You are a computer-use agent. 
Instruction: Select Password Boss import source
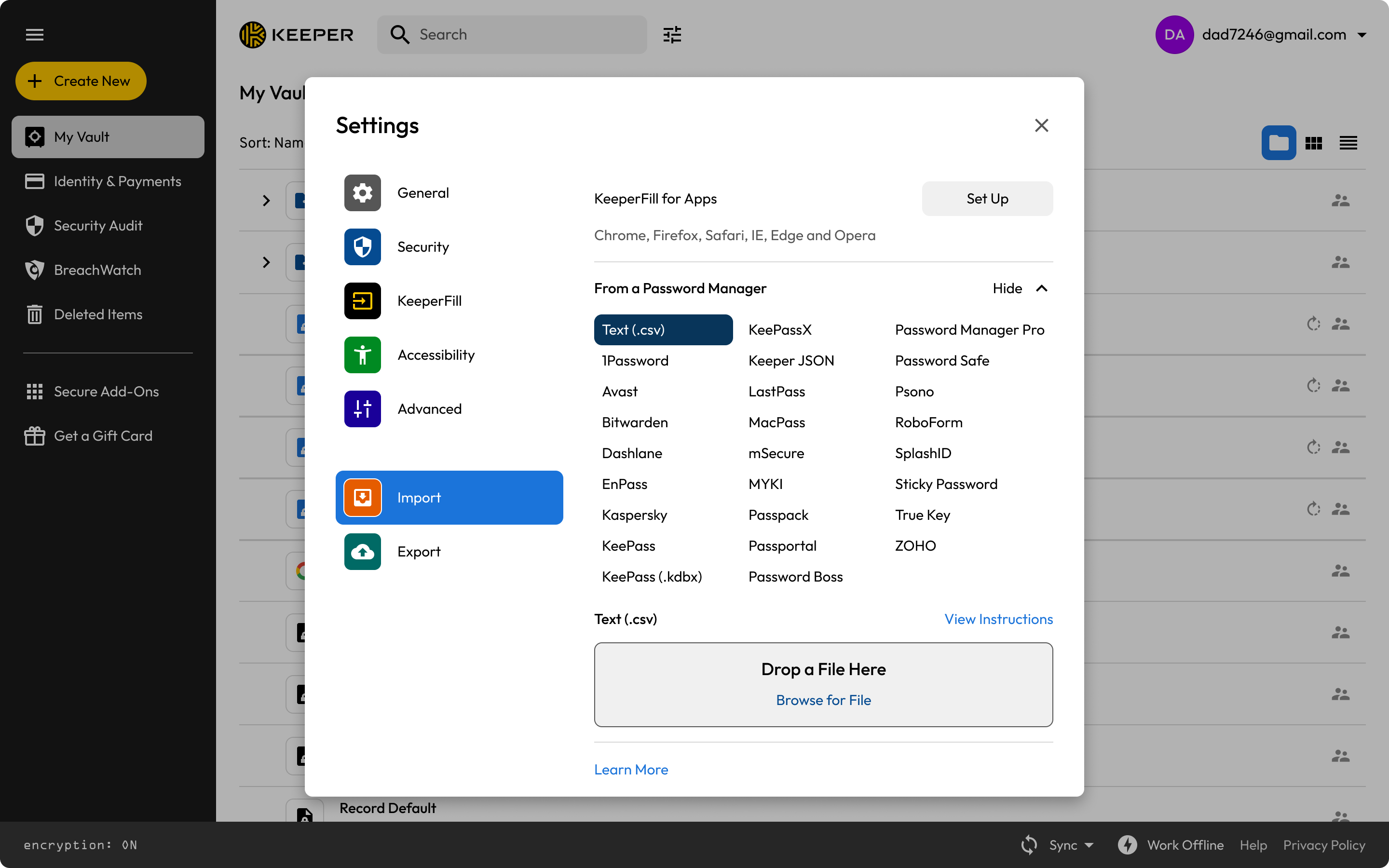click(x=795, y=576)
